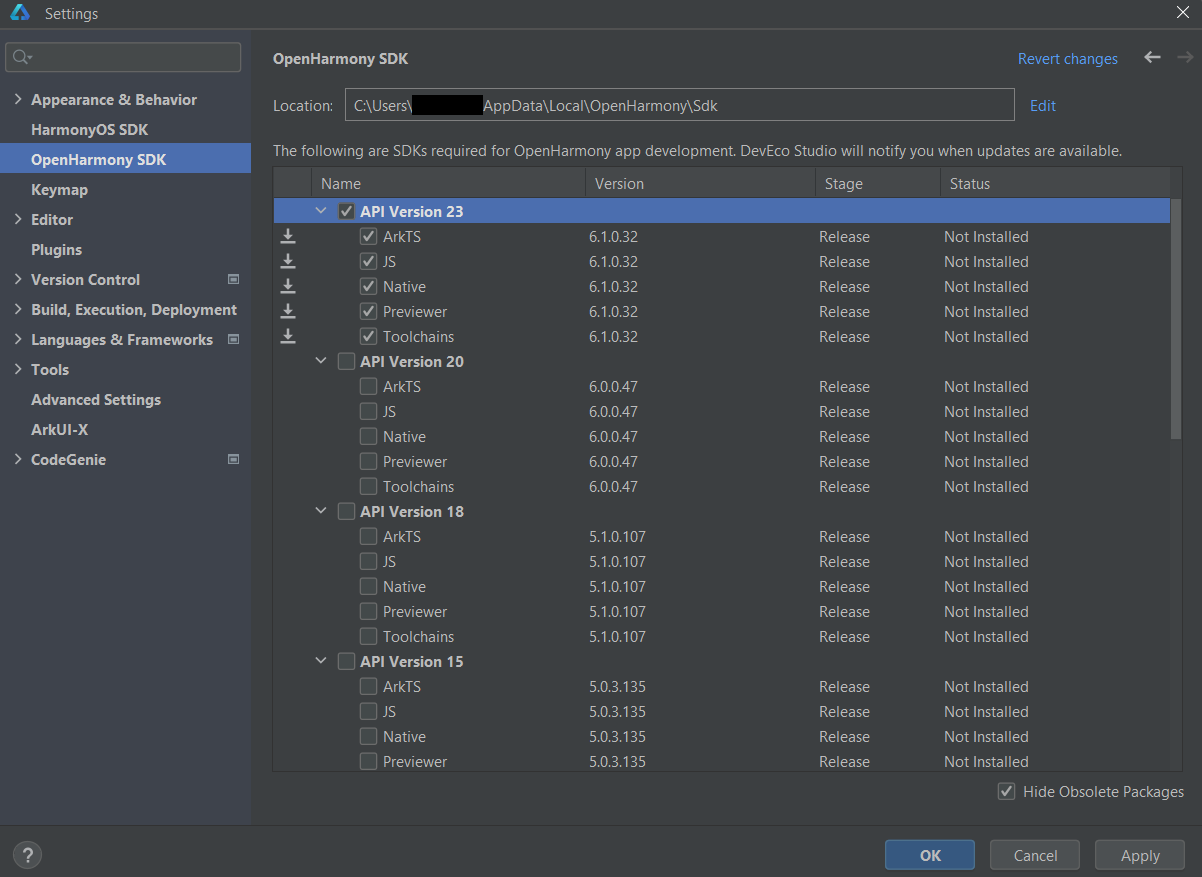Click Revert changes link
The width and height of the screenshot is (1202, 877).
click(x=1067, y=59)
